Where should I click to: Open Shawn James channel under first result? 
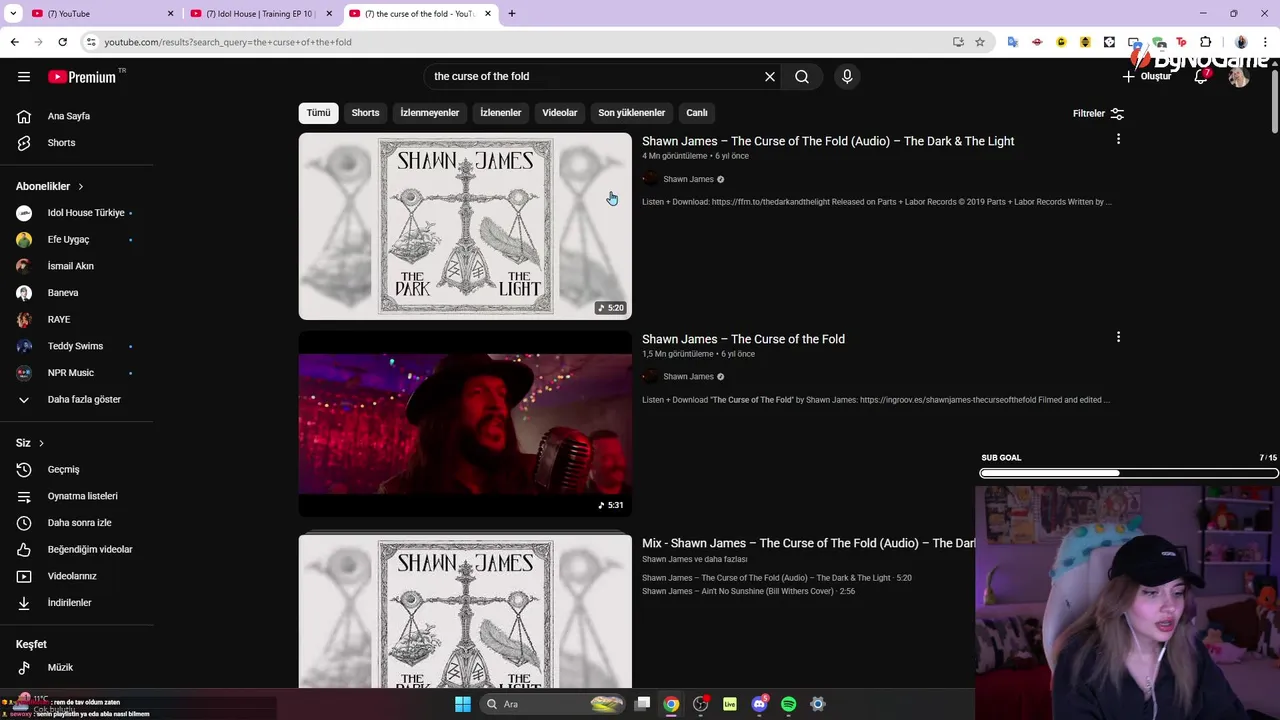pos(688,179)
